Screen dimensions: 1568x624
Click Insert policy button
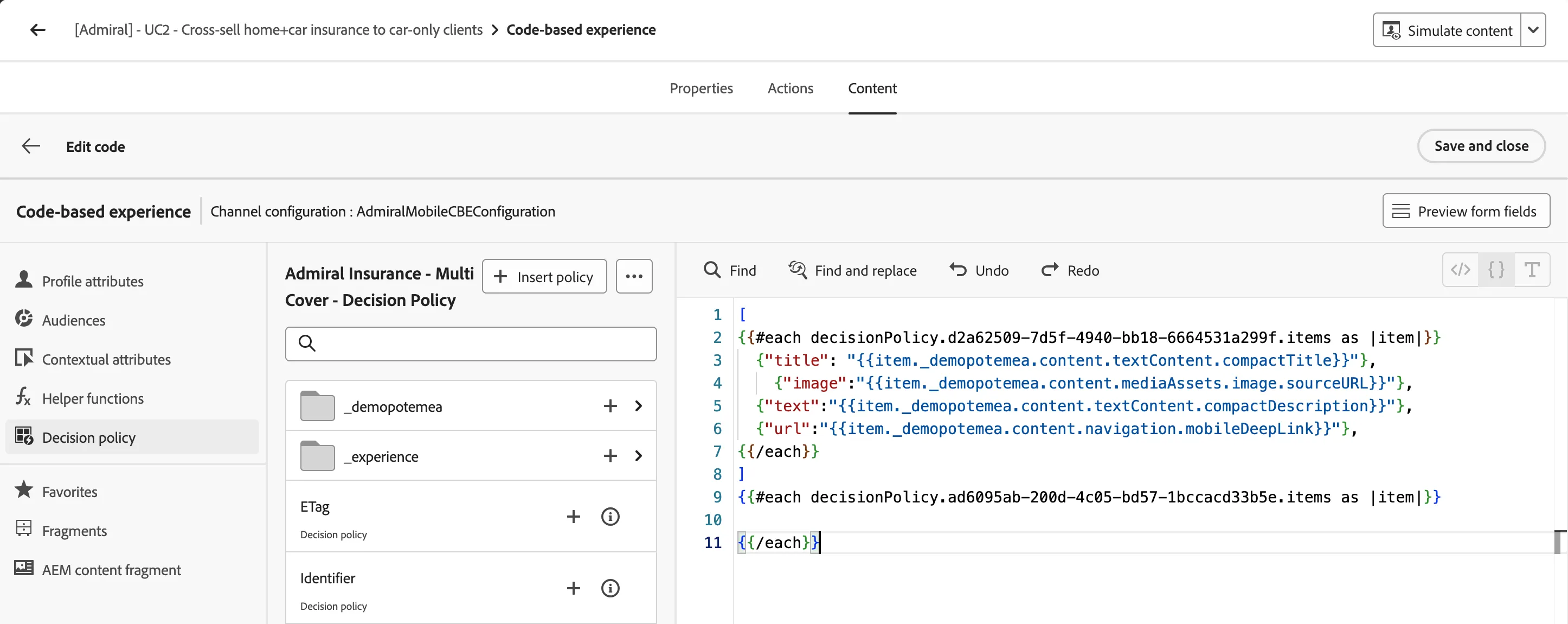[544, 276]
